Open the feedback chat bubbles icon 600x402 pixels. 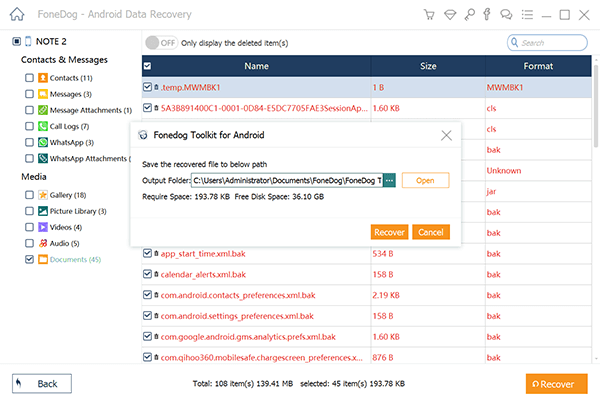pyautogui.click(x=506, y=15)
